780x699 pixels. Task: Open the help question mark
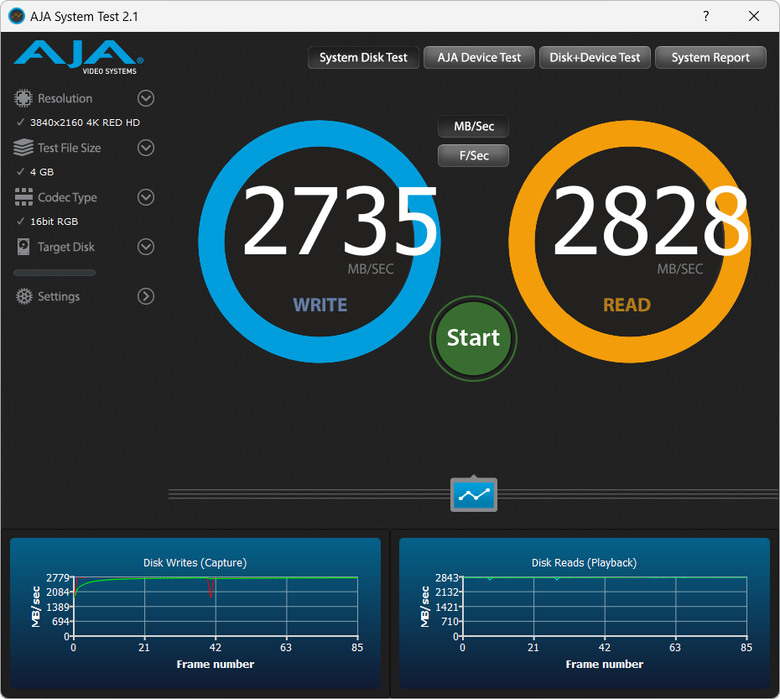pos(705,16)
